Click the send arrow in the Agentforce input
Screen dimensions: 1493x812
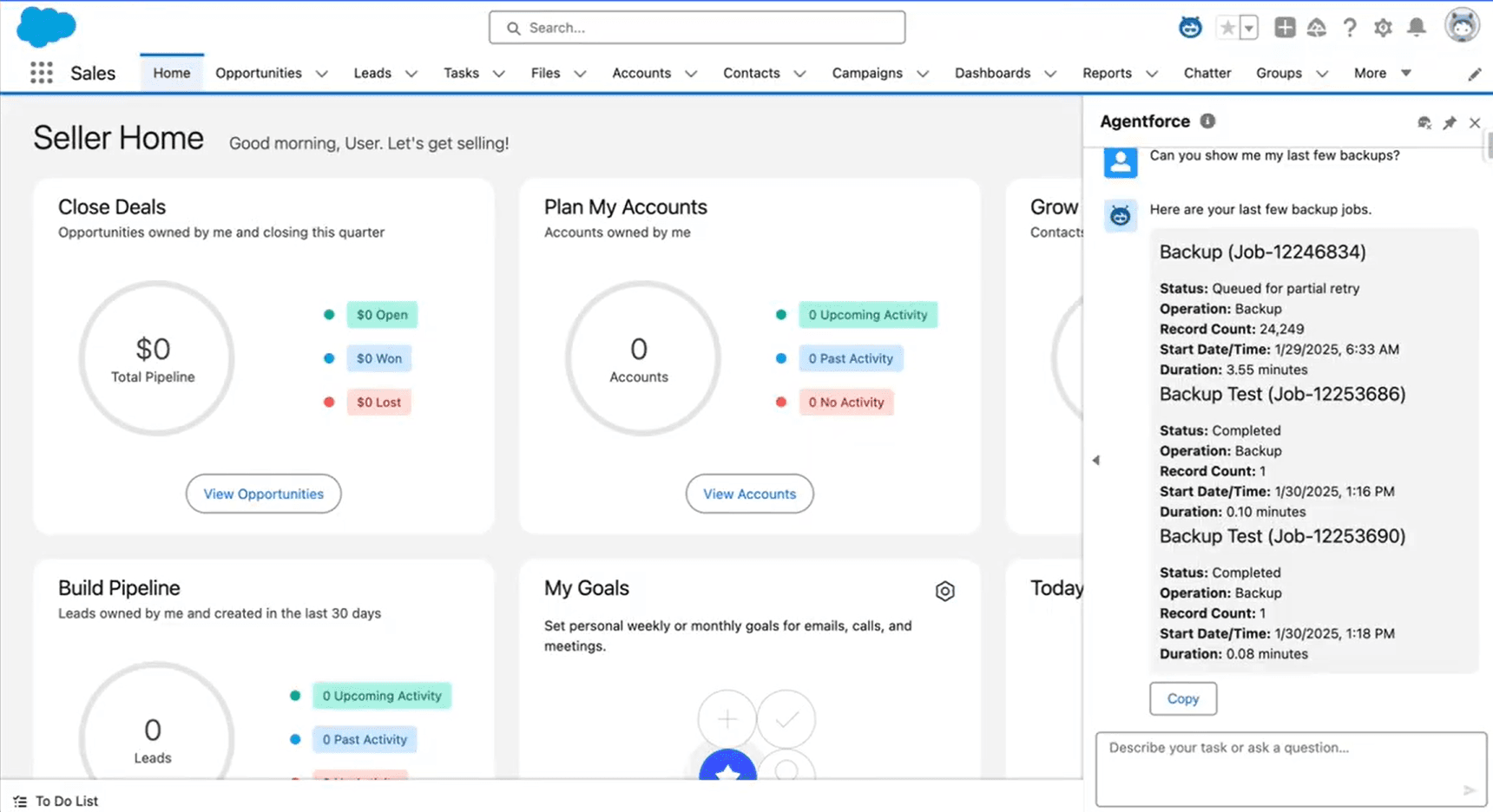click(x=1469, y=789)
